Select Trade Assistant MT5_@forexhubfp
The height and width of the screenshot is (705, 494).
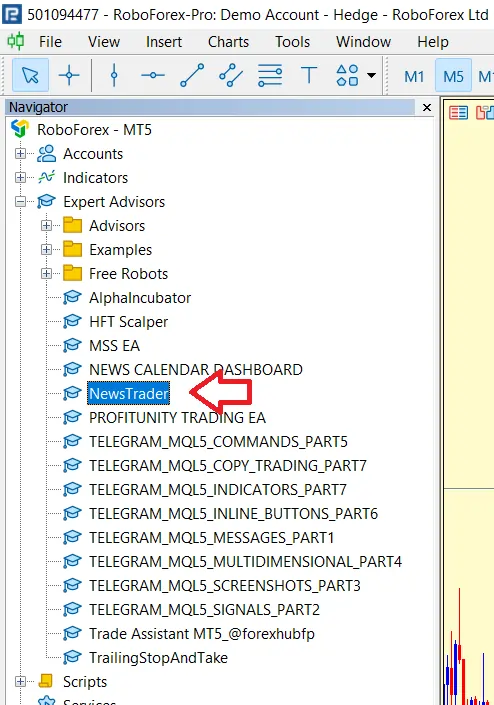(x=202, y=634)
